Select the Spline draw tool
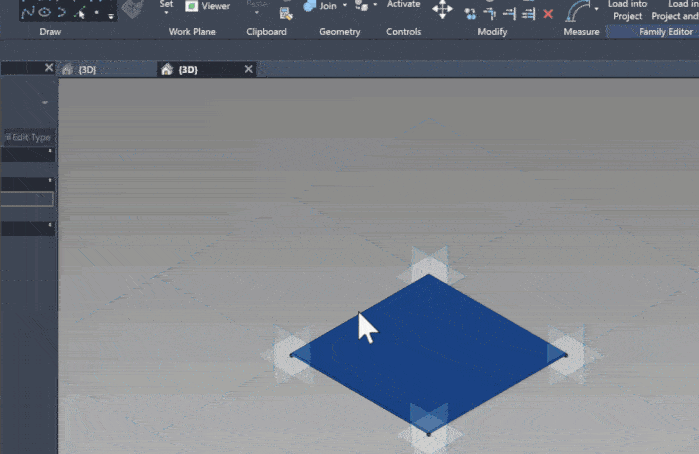Viewport: 699px width, 454px height. (x=28, y=12)
